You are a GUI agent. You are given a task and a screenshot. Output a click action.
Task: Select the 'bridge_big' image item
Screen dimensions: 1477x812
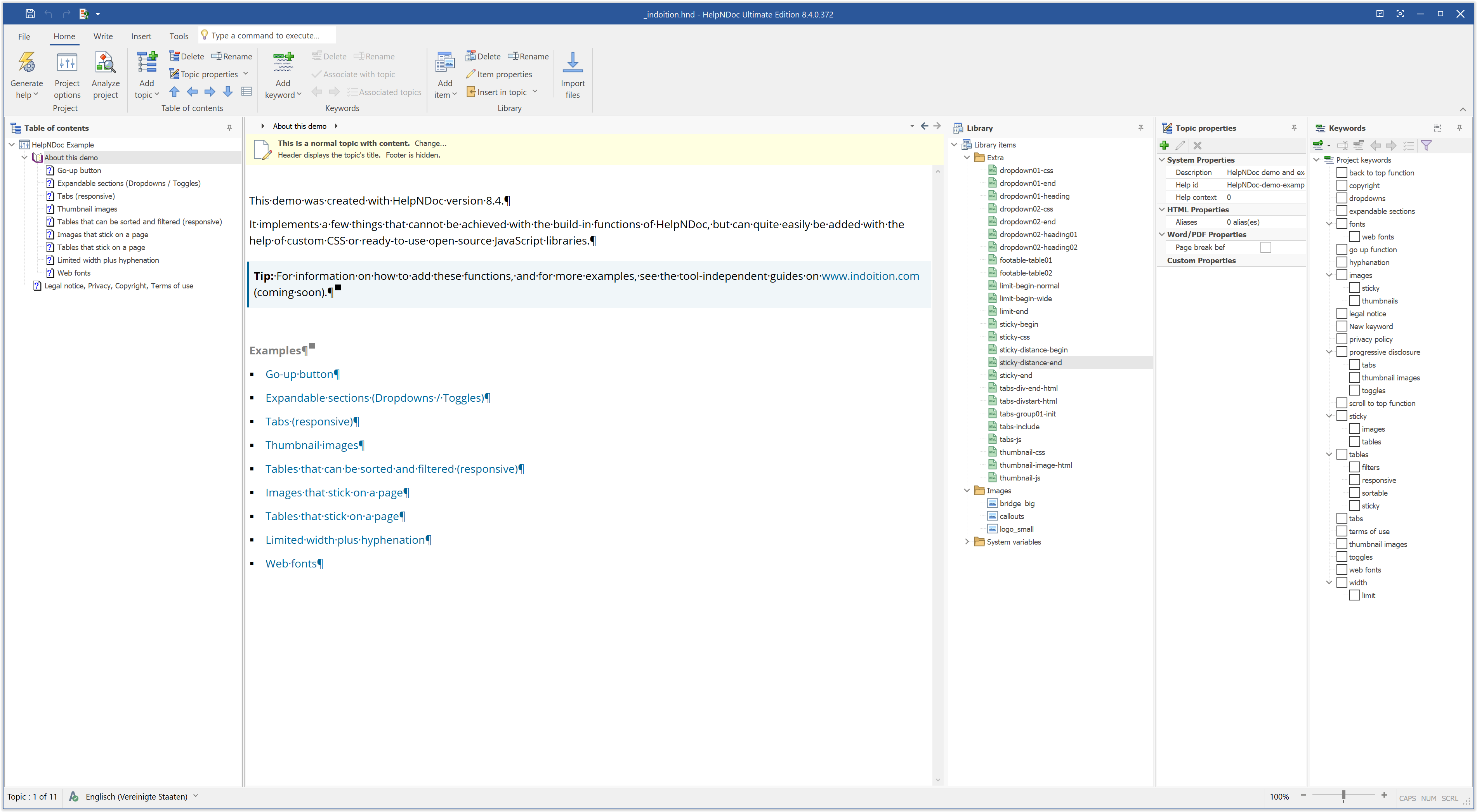click(1017, 503)
